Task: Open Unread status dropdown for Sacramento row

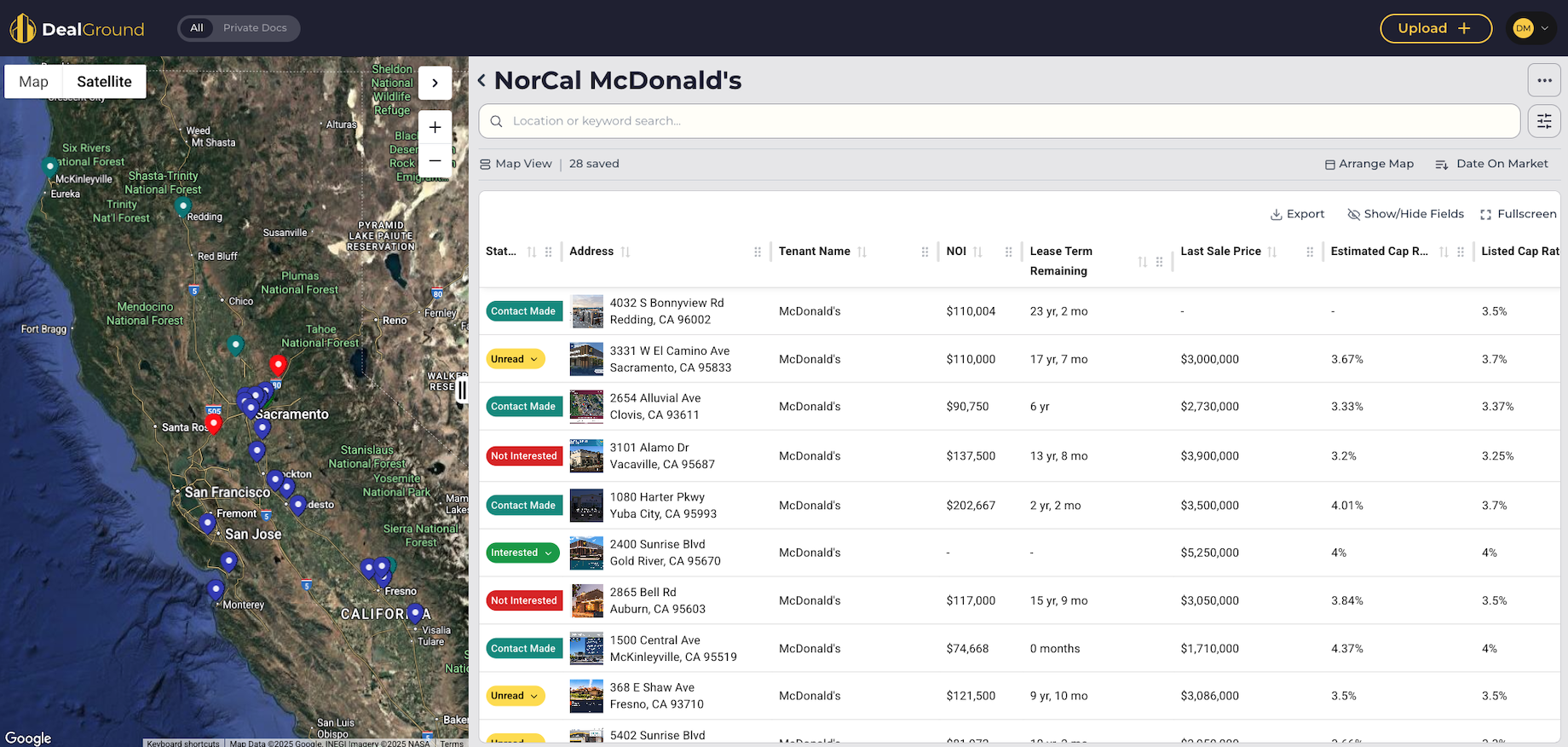Action: (x=516, y=359)
